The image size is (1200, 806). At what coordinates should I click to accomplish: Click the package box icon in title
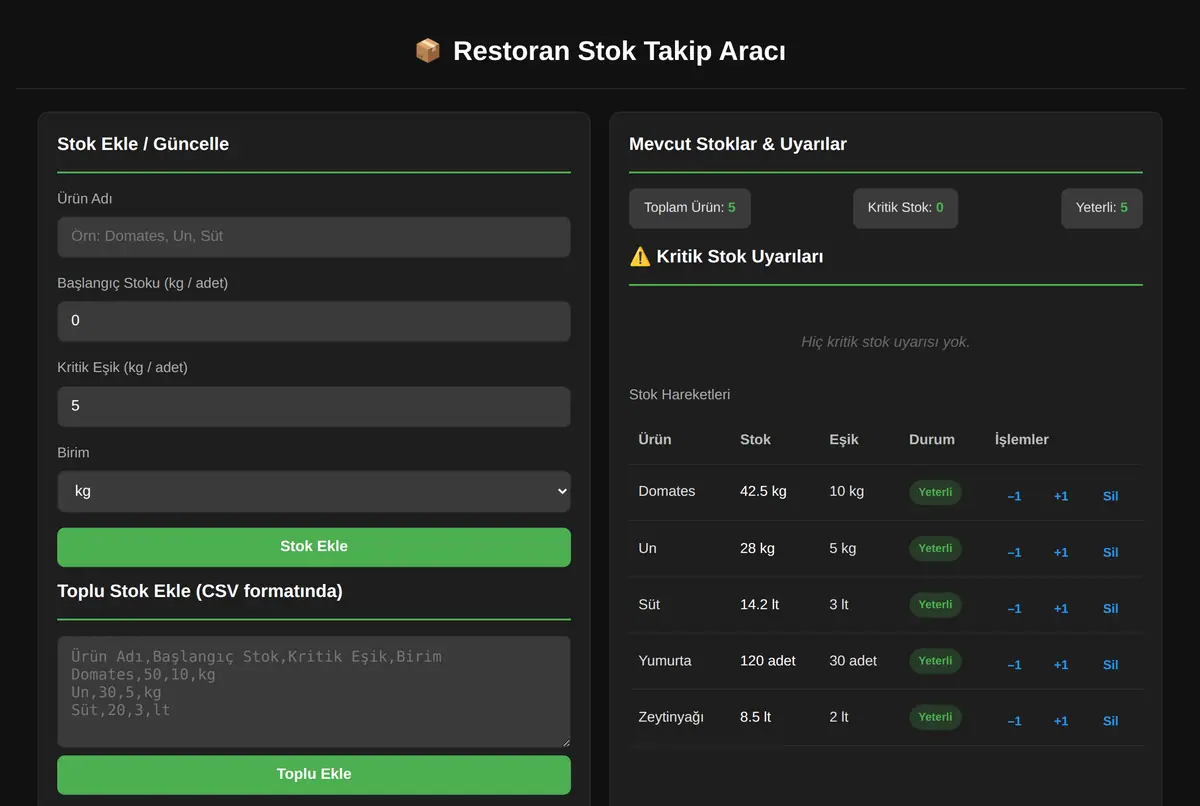(427, 51)
